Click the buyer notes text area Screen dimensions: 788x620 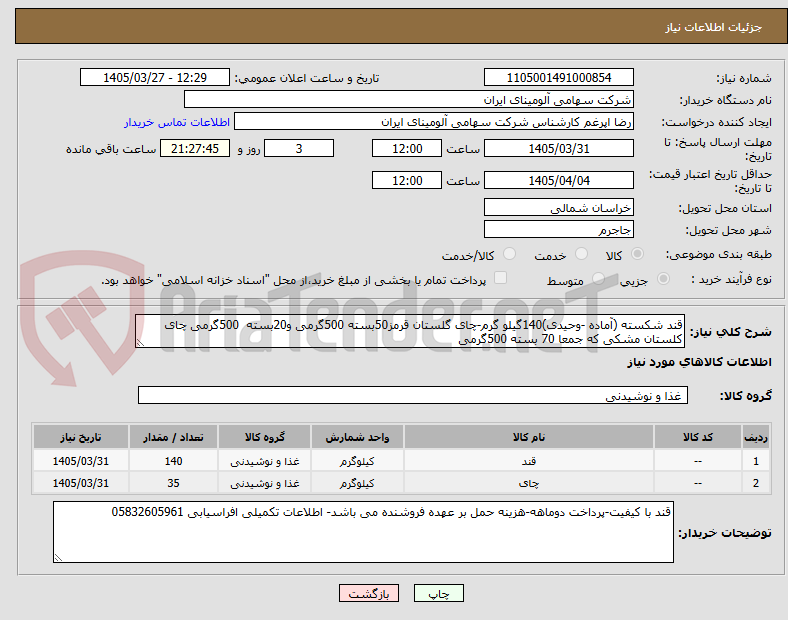[363, 532]
